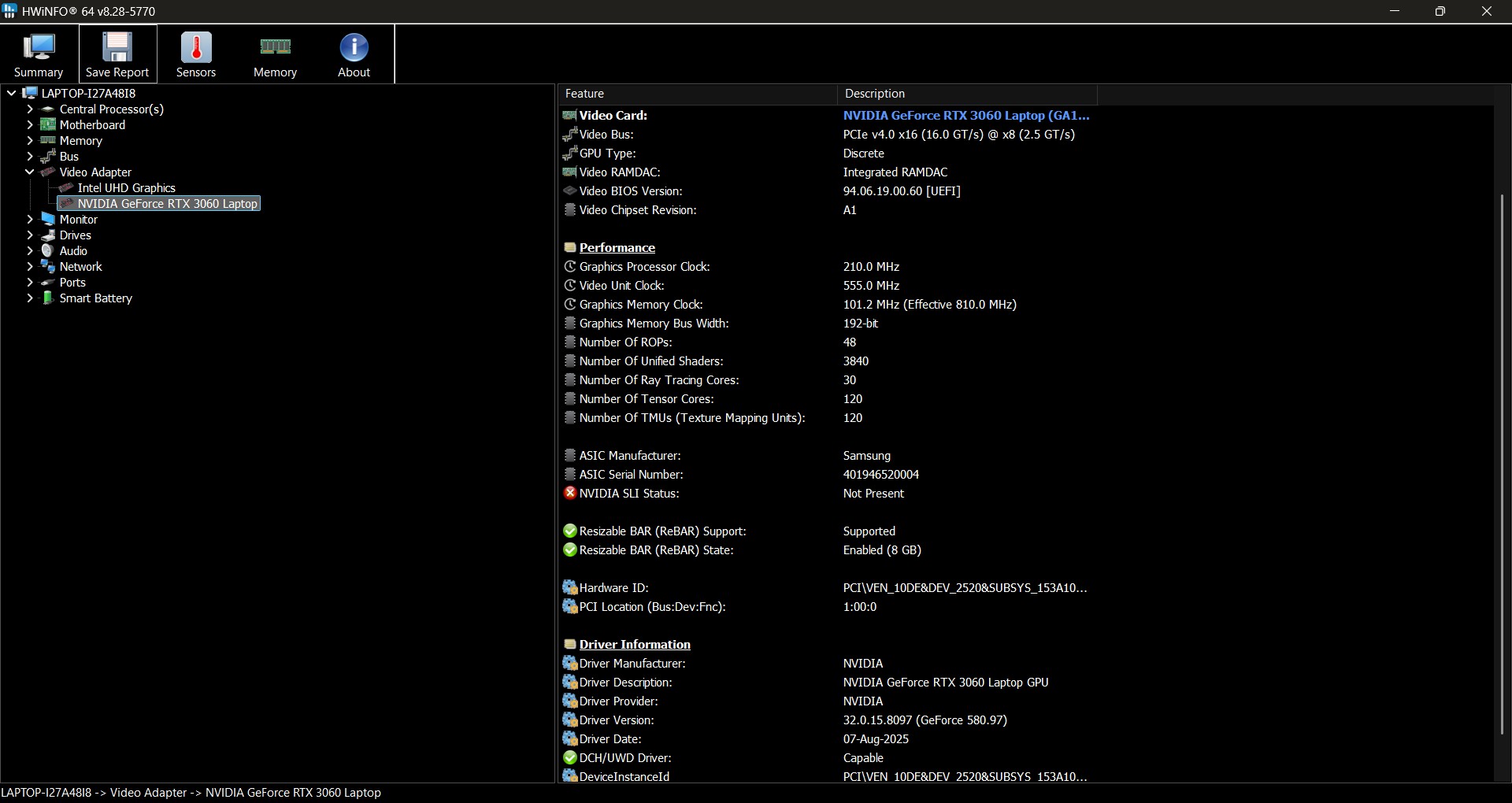This screenshot has height=803, width=1512.
Task: Click the Central Processor(s) chip icon
Action: pyautogui.click(x=48, y=109)
